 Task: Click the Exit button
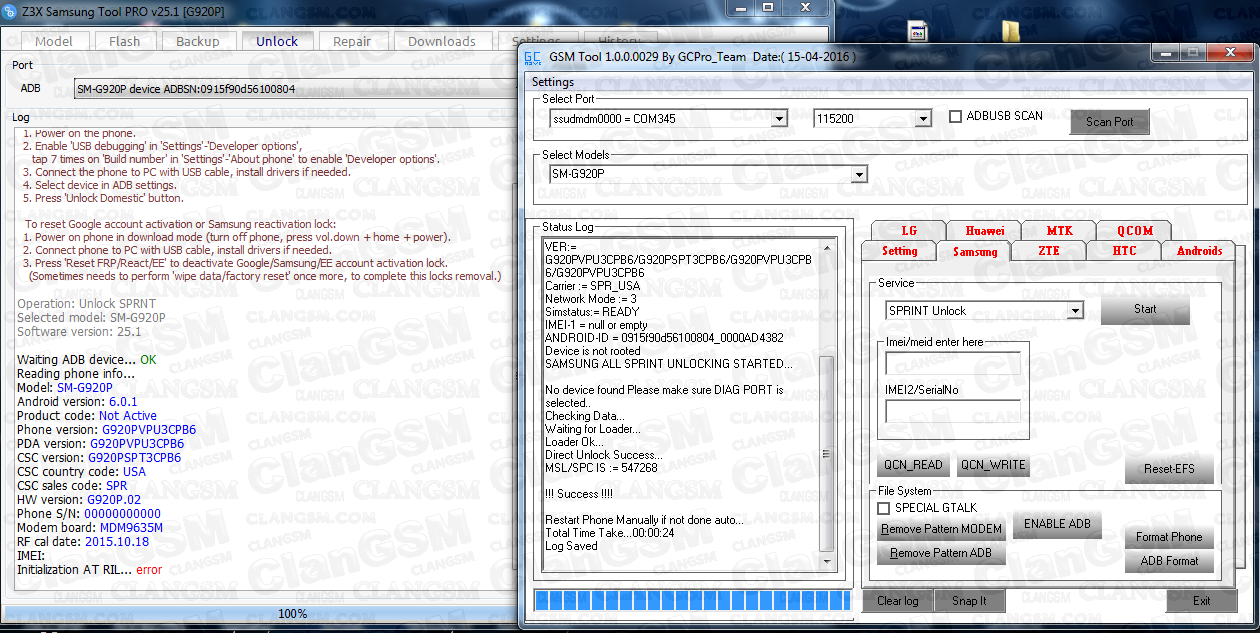click(x=1201, y=601)
